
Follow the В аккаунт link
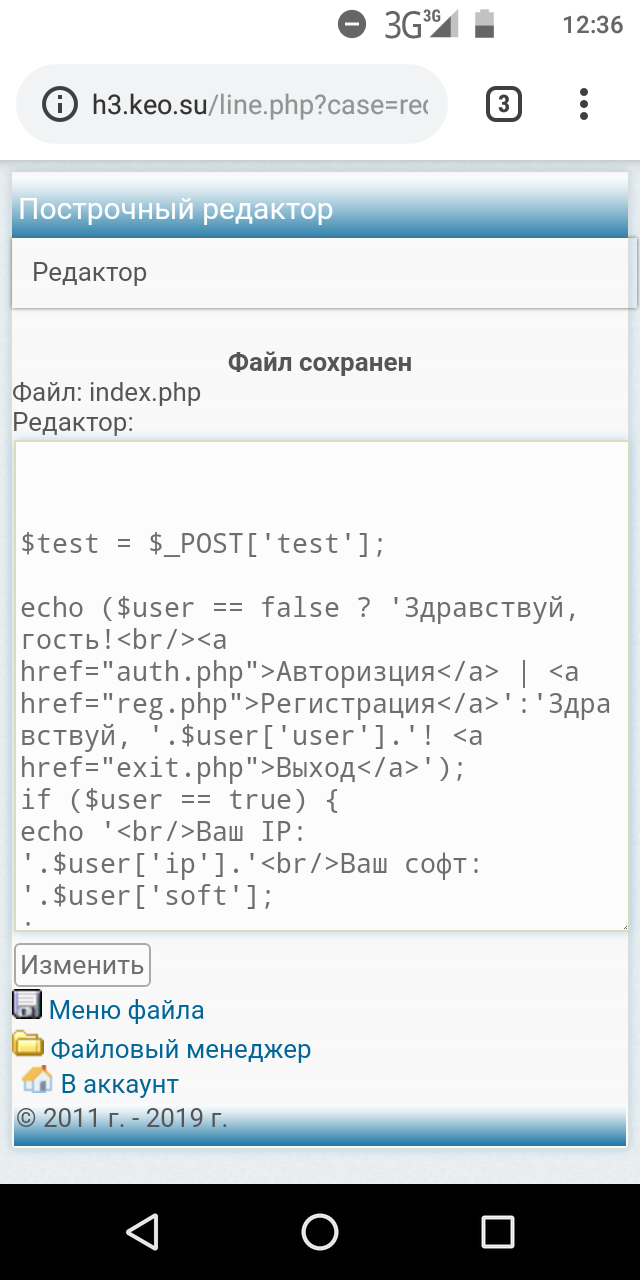(x=119, y=1084)
